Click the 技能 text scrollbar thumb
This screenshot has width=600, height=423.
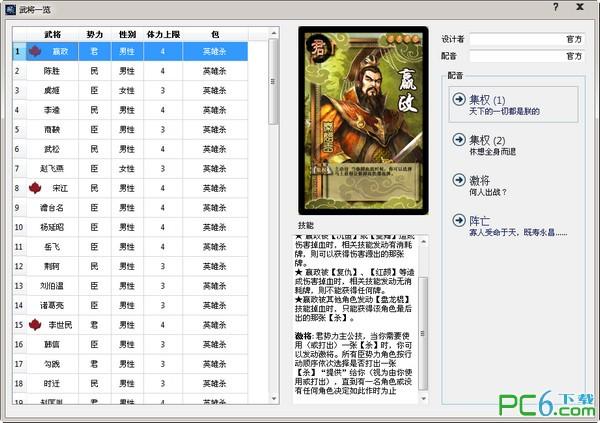click(423, 333)
